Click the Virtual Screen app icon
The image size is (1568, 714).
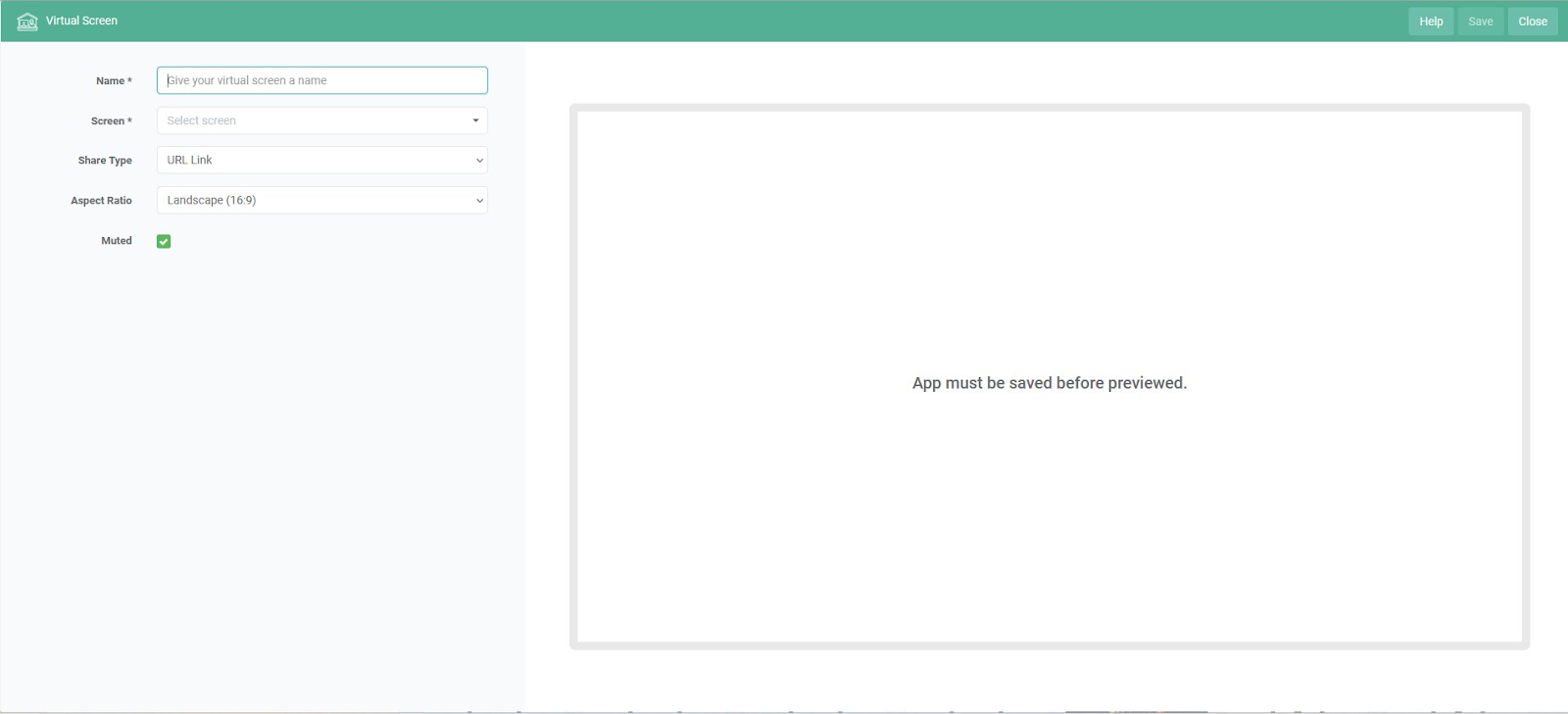(27, 22)
